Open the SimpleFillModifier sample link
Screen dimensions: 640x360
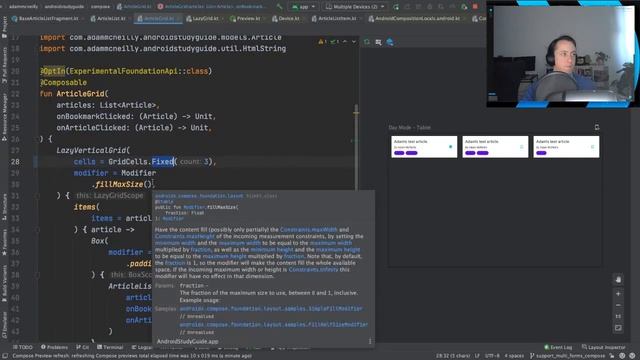click(271, 309)
